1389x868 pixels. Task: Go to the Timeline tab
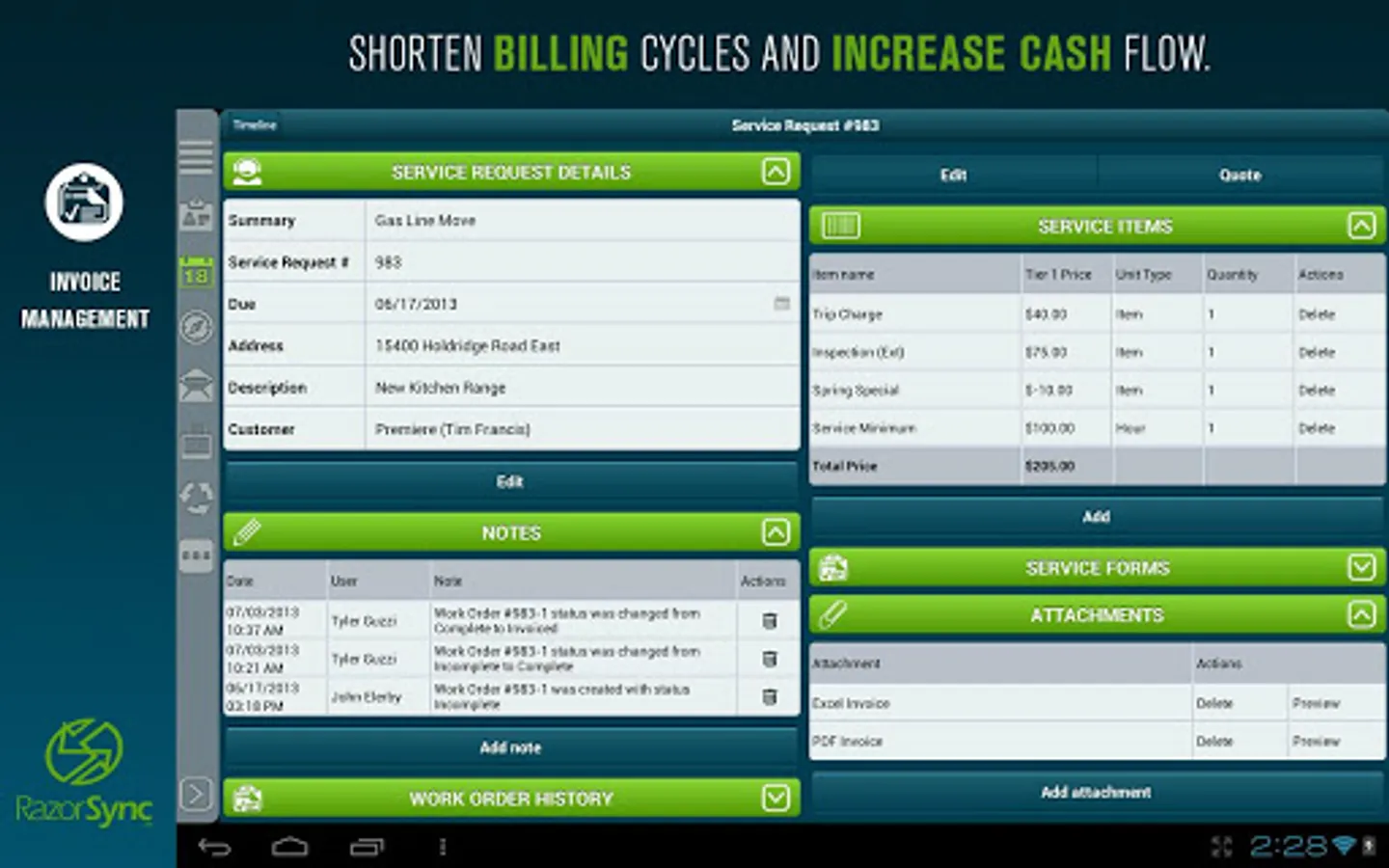pos(255,124)
